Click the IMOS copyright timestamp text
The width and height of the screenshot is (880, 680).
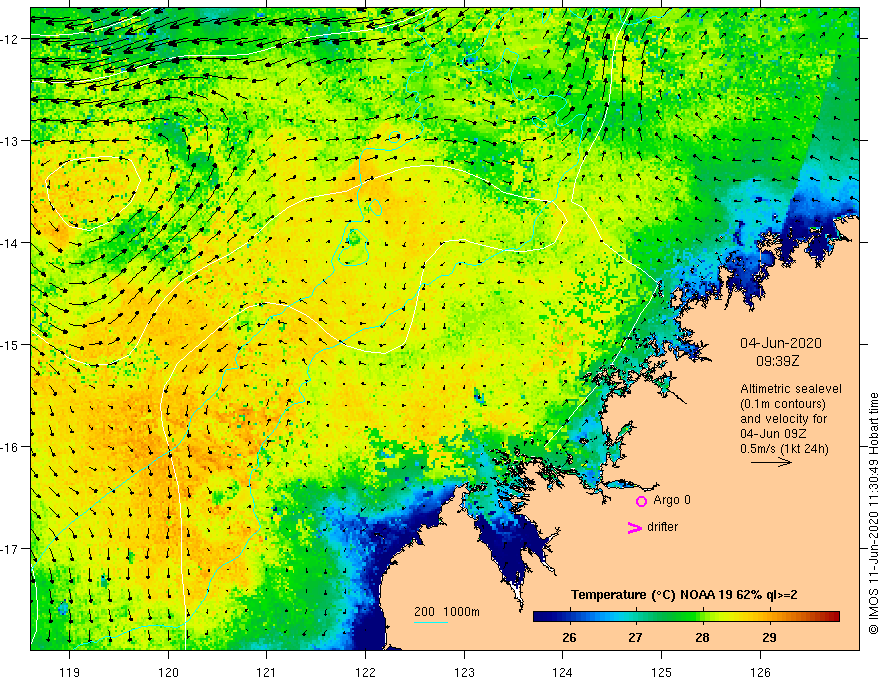[873, 514]
